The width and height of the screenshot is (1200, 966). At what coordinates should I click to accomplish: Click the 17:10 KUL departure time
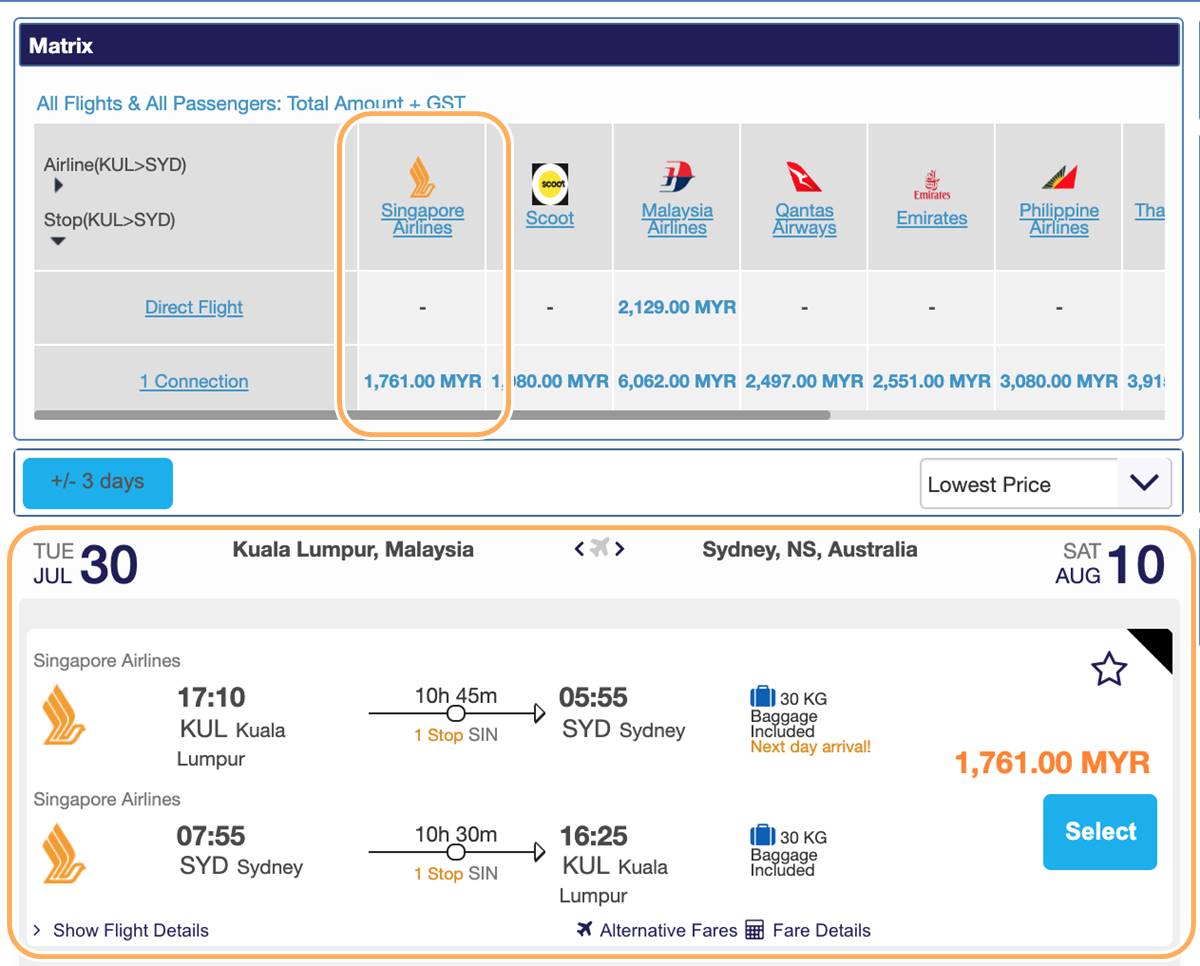click(x=211, y=697)
